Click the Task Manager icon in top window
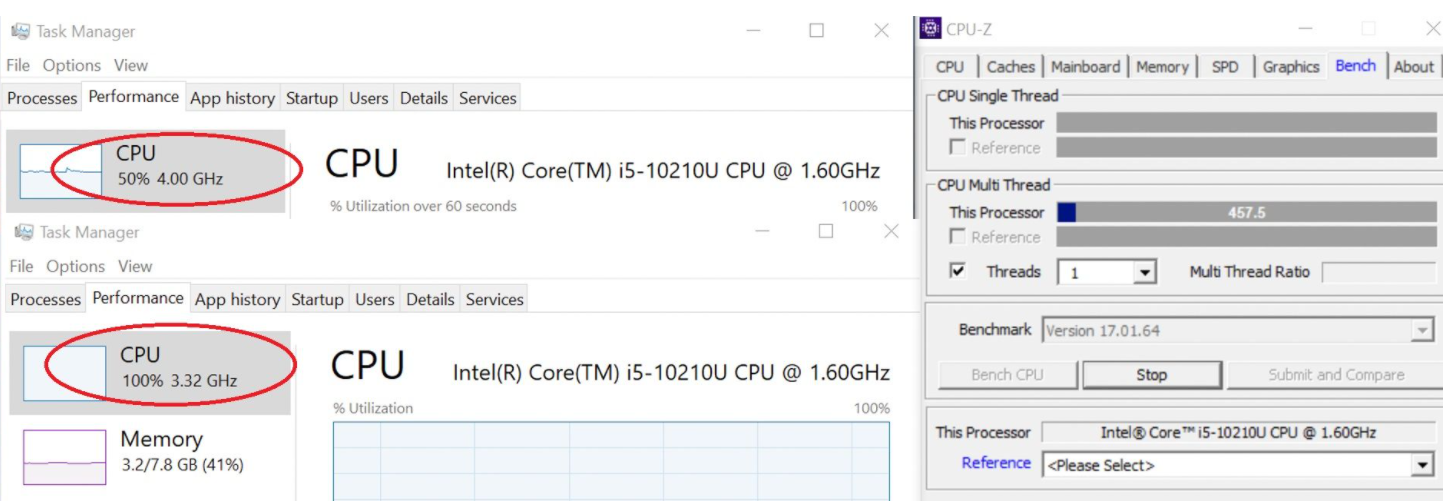Screen dimensions: 1452x501 click(x=20, y=31)
